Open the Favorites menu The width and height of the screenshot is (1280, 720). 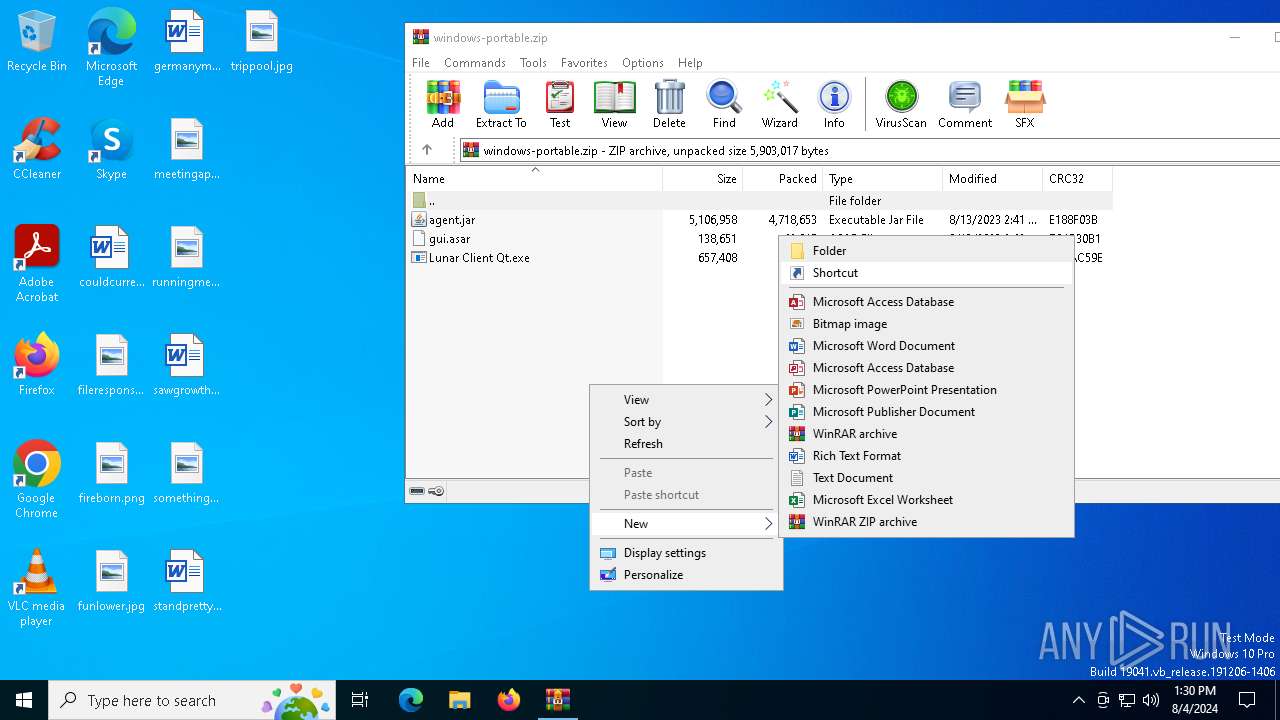point(584,62)
